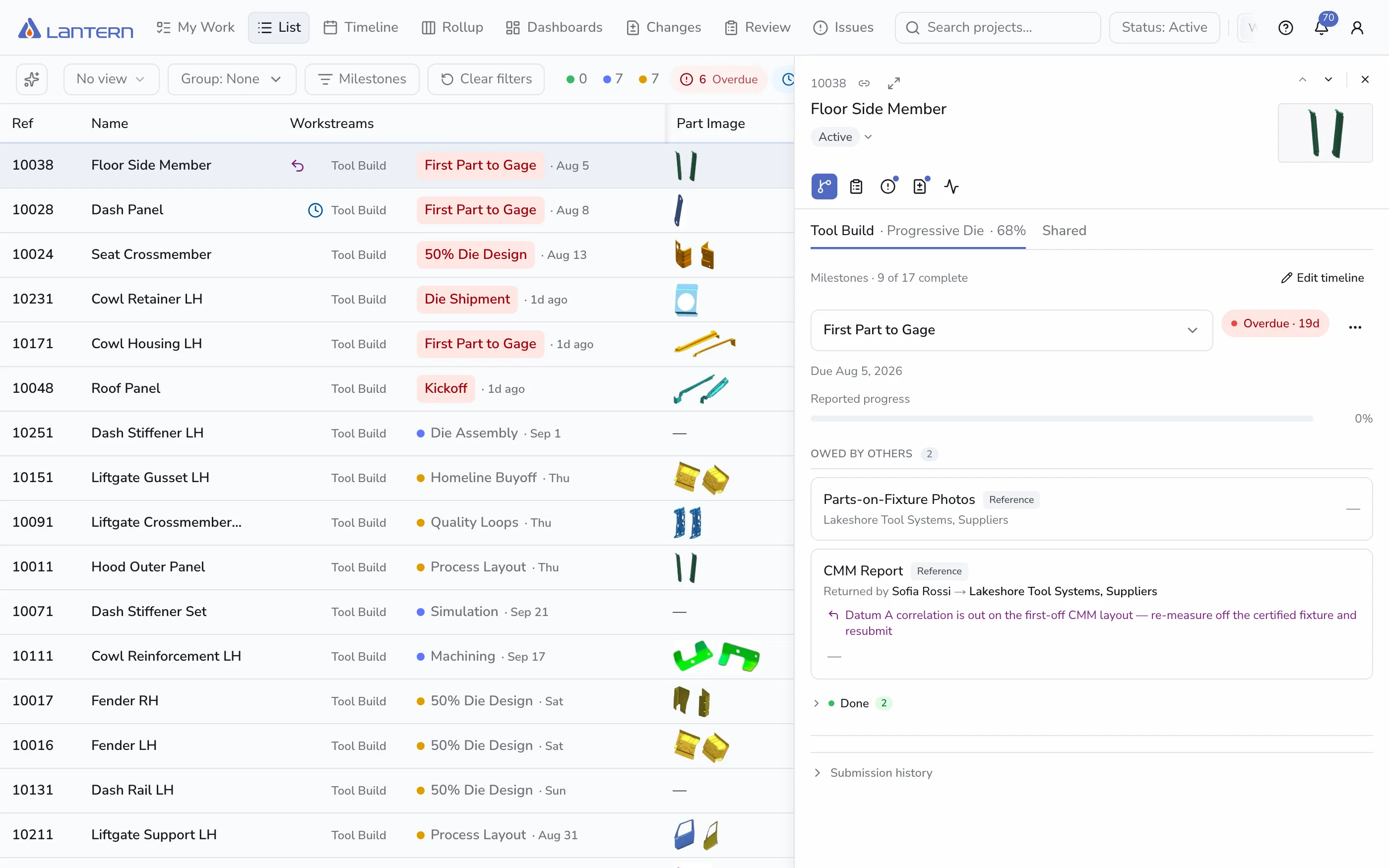Open the AI sparkle assistant button

(32, 79)
